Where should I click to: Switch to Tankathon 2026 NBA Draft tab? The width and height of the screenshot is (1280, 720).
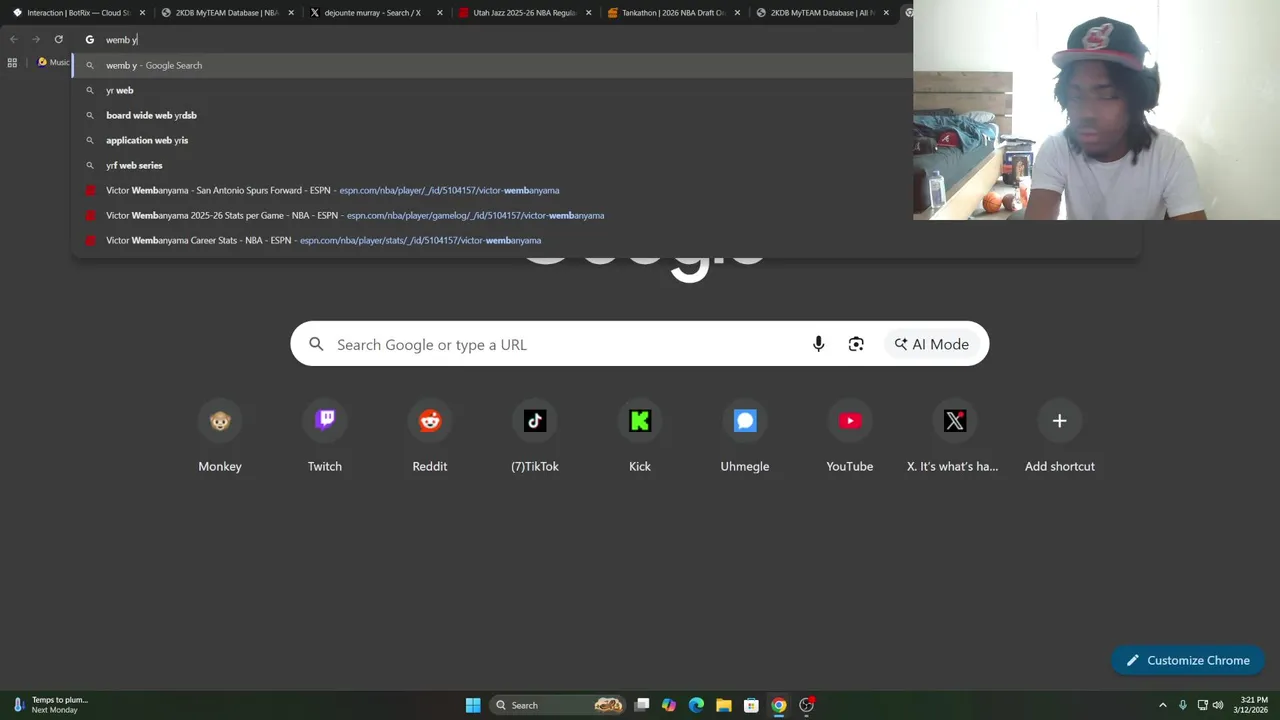coord(671,13)
